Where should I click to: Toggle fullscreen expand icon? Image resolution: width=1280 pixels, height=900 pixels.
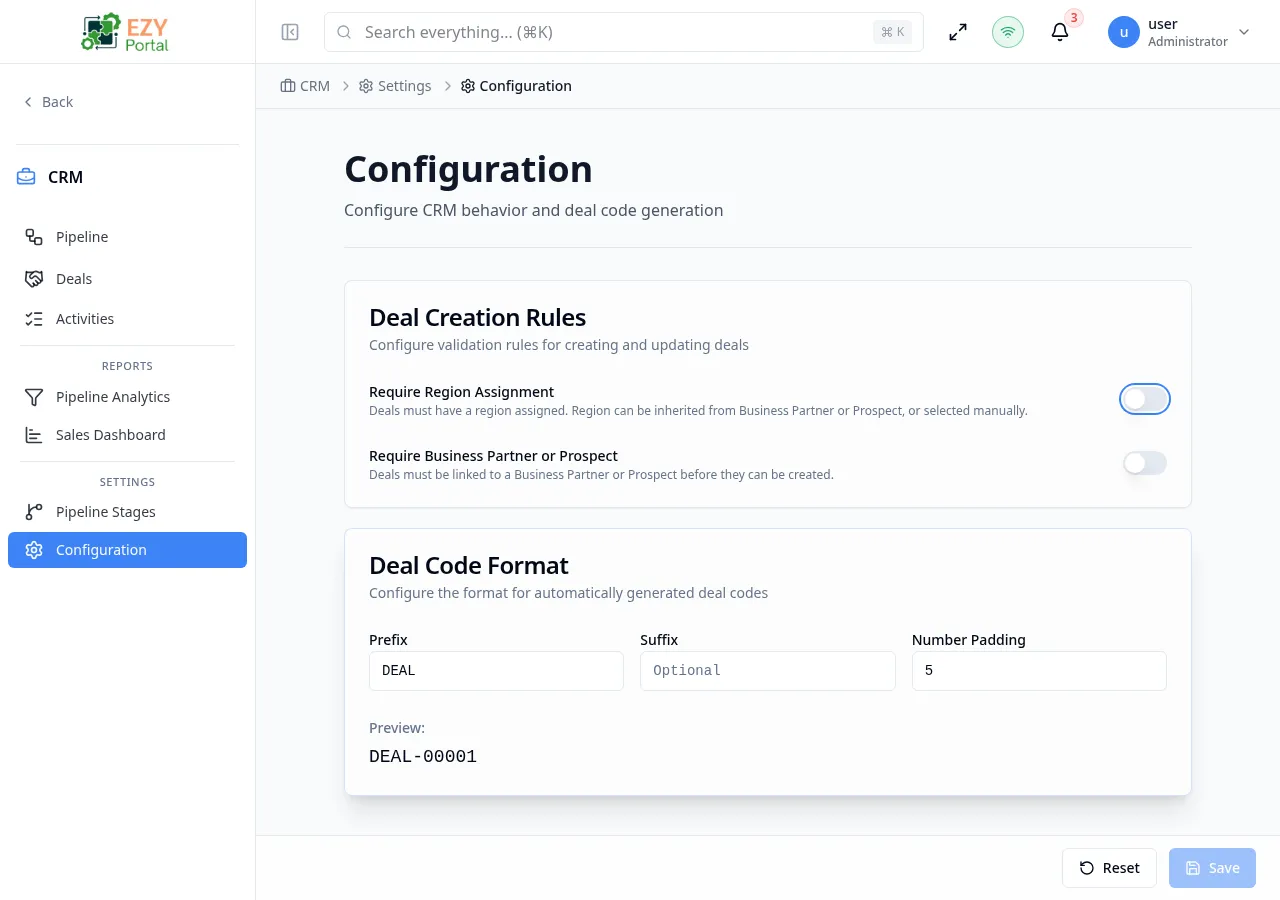958,32
